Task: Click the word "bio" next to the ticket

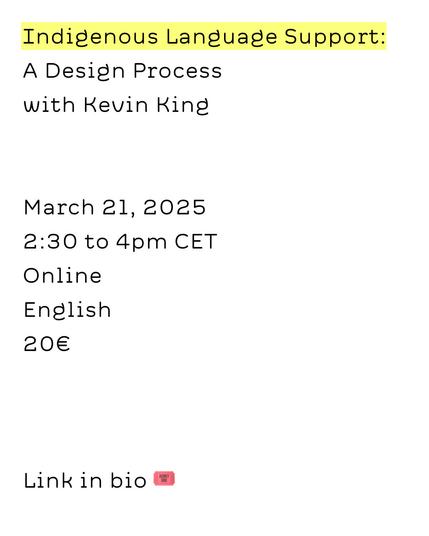Action: 128,480
